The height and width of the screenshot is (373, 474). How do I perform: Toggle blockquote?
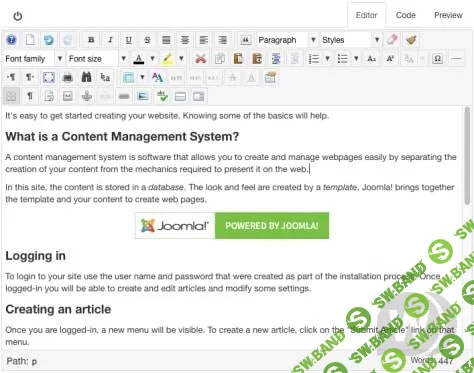tap(245, 40)
